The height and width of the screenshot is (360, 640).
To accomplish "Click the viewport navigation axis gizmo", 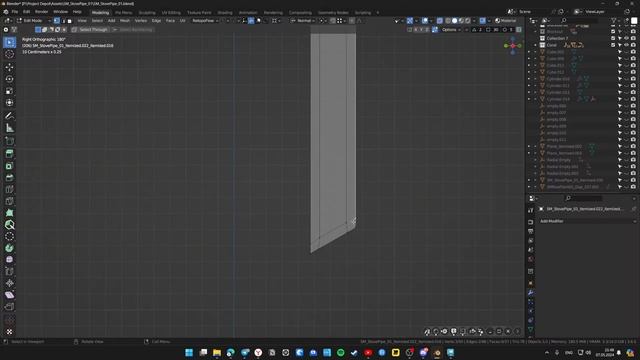I will click(513, 46).
